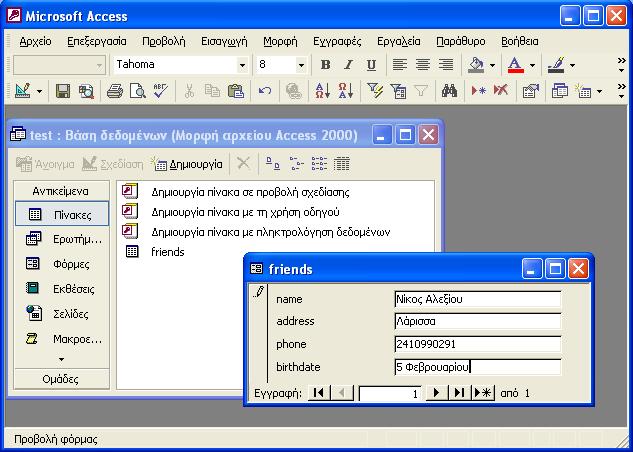Click the New Record toolbar icon
Viewport: 633px width, 452px height.
click(x=478, y=91)
